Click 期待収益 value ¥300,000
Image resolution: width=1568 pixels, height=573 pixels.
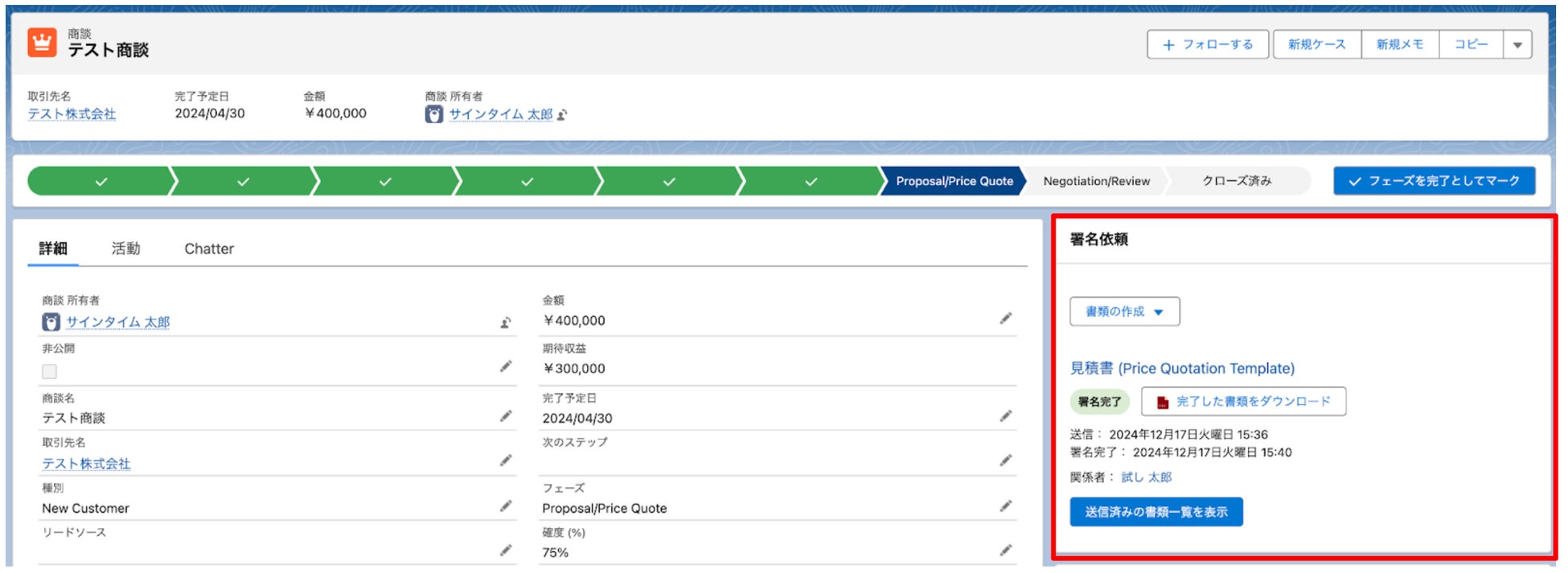[x=574, y=369]
